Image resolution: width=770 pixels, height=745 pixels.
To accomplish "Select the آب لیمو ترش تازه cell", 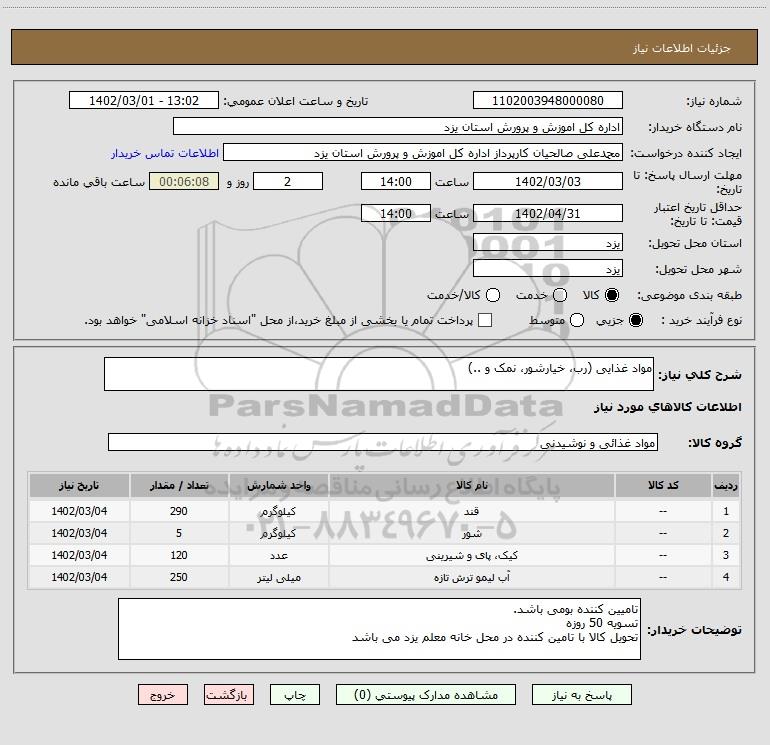I will click(x=471, y=578).
